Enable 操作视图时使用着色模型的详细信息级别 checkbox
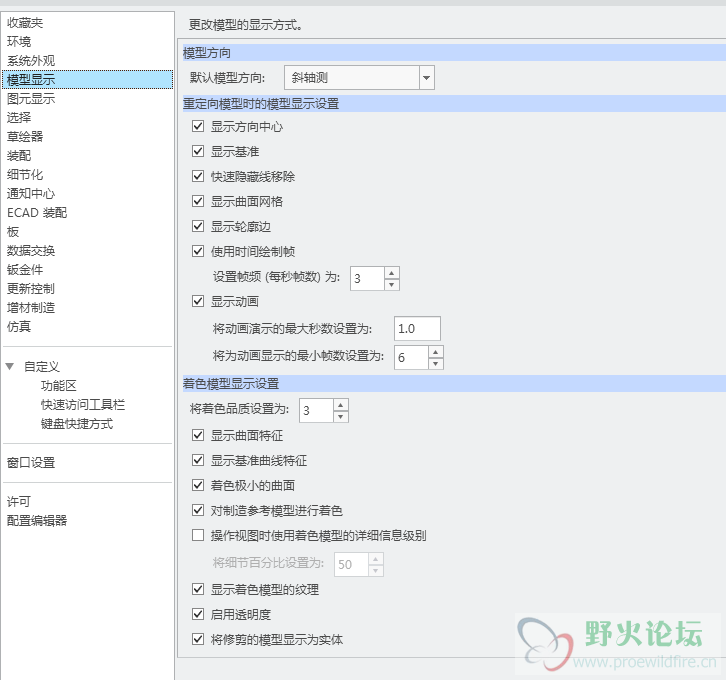The height and width of the screenshot is (680, 726). pyautogui.click(x=198, y=535)
